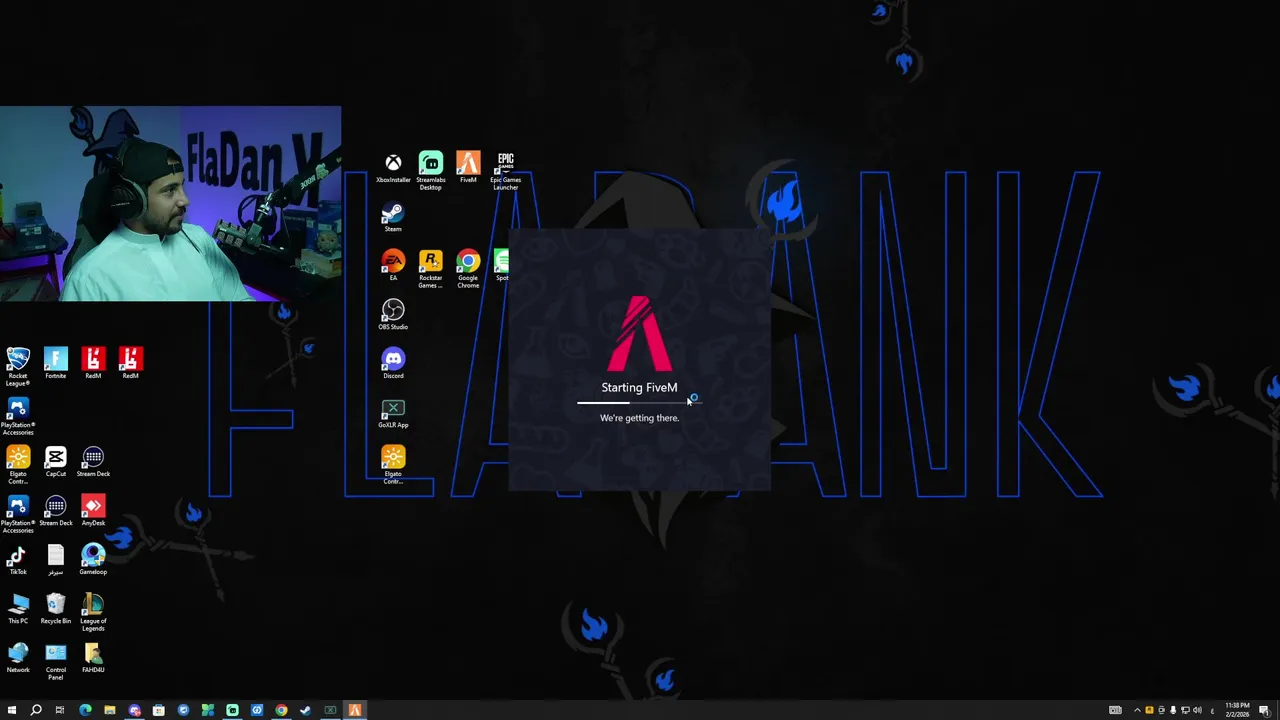
Task: Open File Explorer from the taskbar
Action: pos(109,710)
